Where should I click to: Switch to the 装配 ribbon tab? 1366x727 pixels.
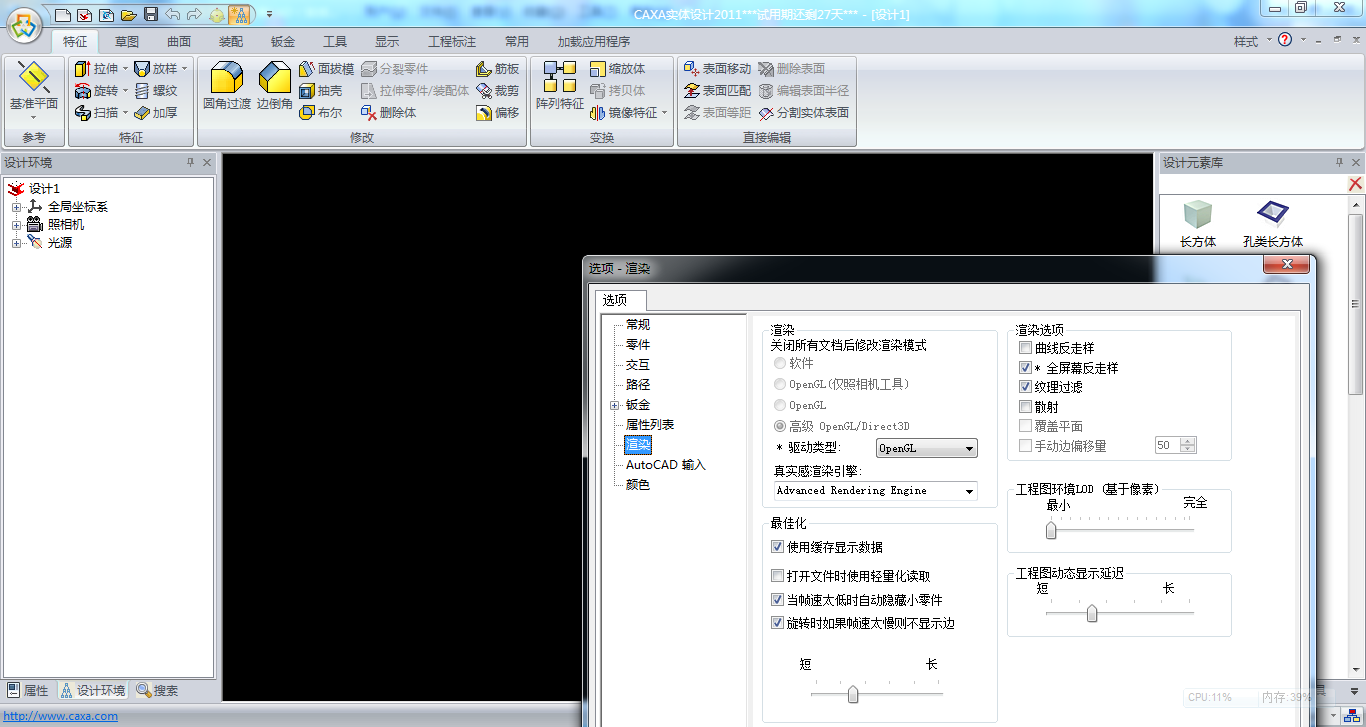click(231, 42)
